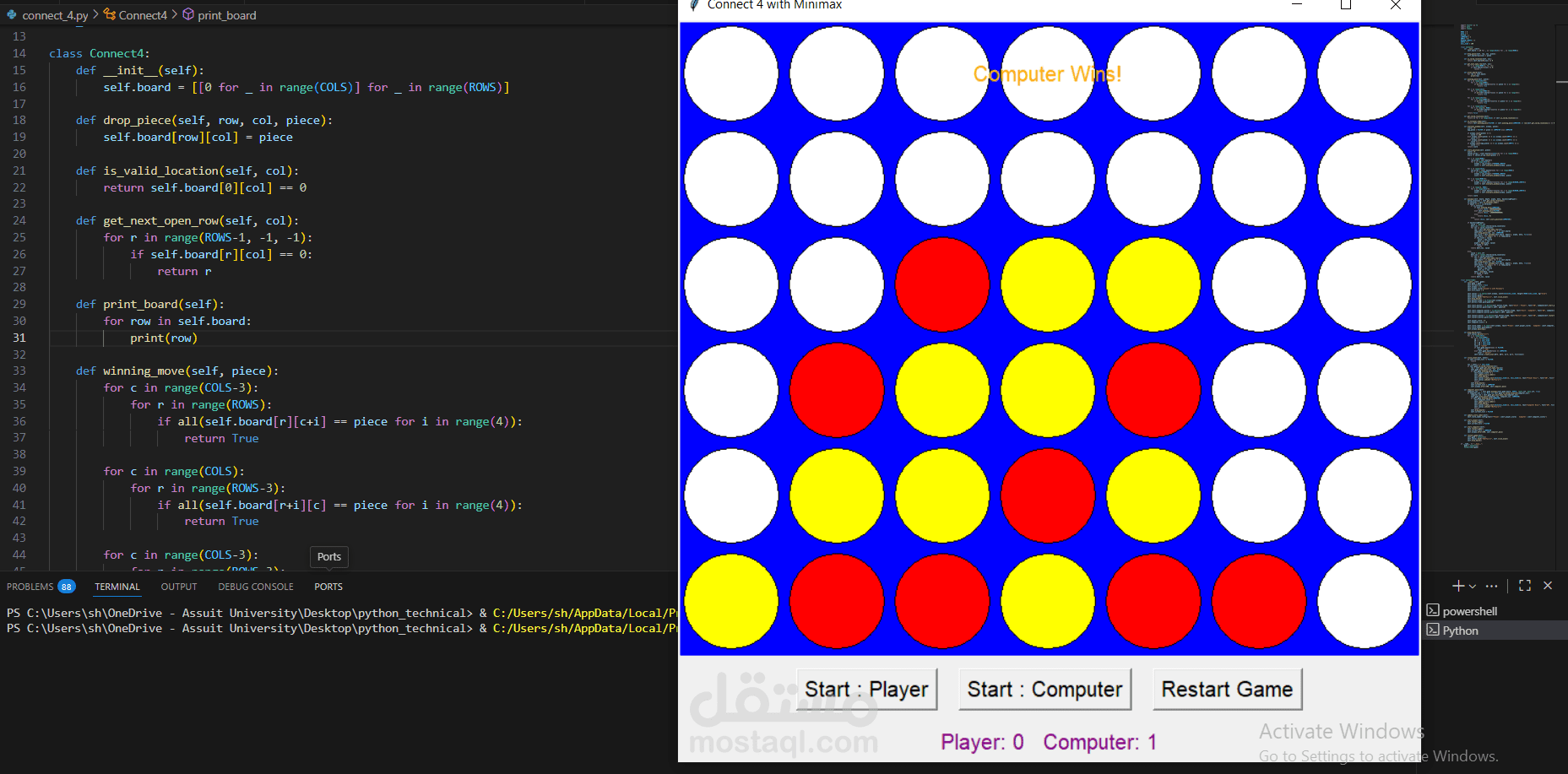The width and height of the screenshot is (1568, 774).
Task: Open terminal panel more actions ellipsis
Action: coord(1492,586)
